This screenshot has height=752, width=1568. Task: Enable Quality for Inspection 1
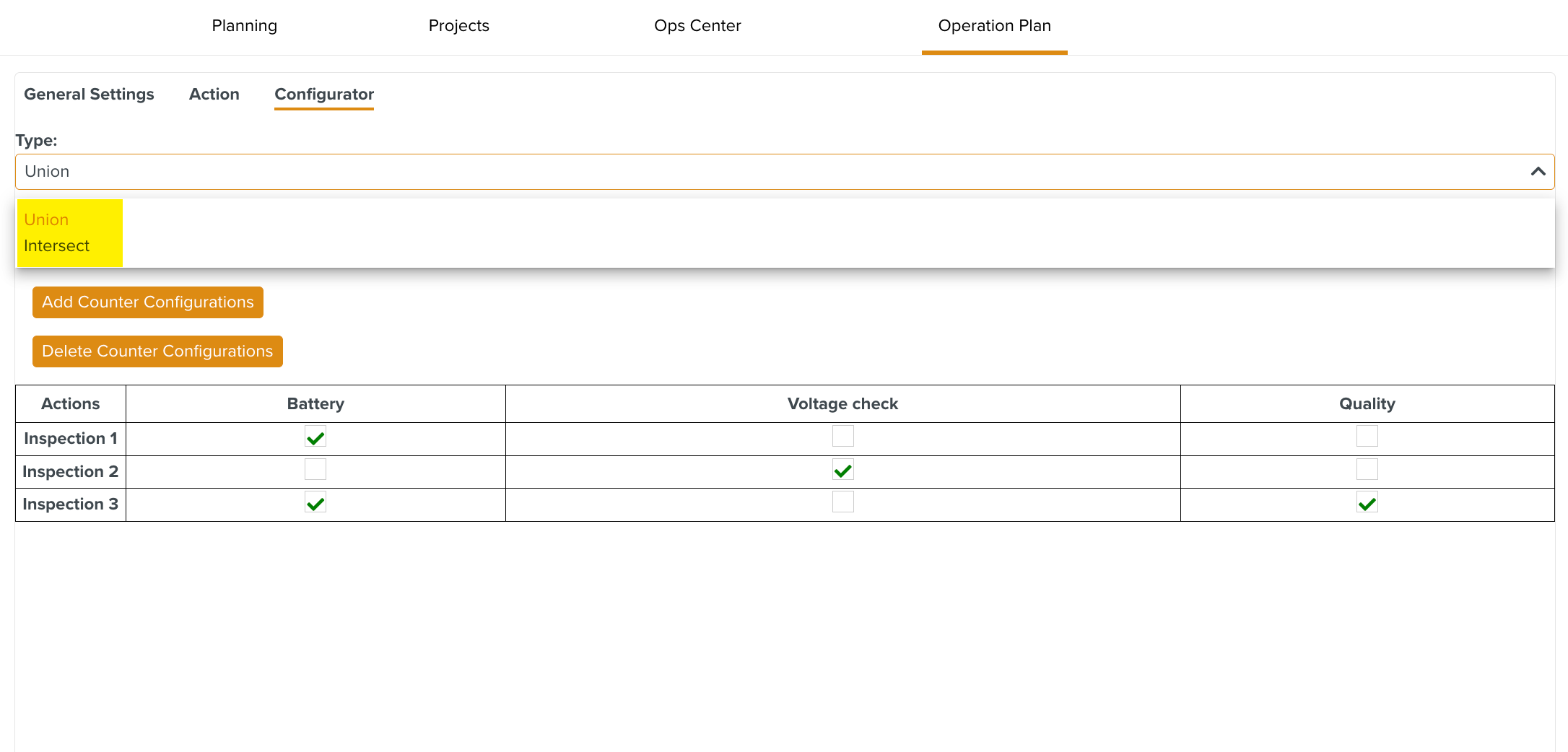tap(1367, 437)
